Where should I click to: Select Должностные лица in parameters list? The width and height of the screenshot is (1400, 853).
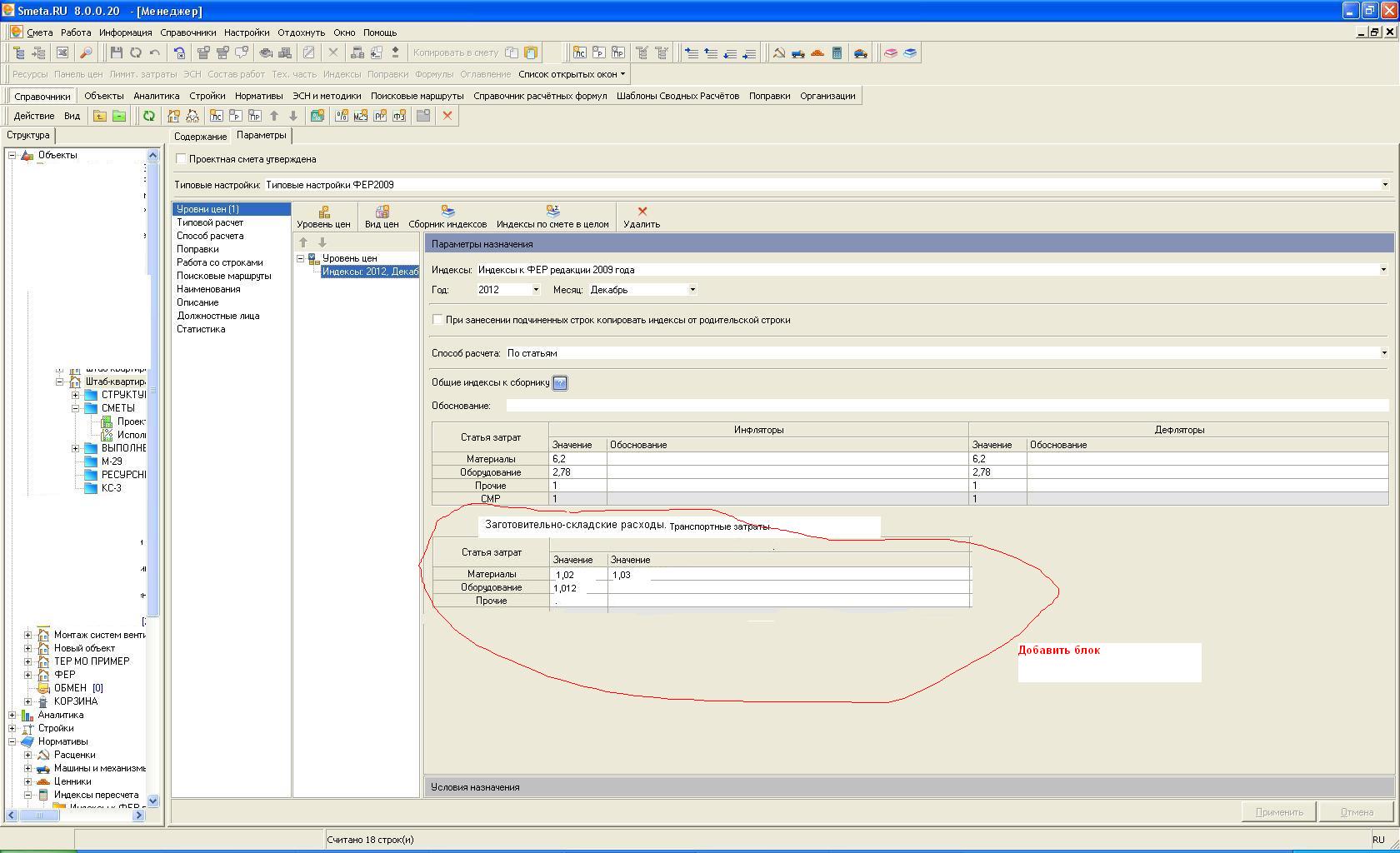pyautogui.click(x=217, y=316)
